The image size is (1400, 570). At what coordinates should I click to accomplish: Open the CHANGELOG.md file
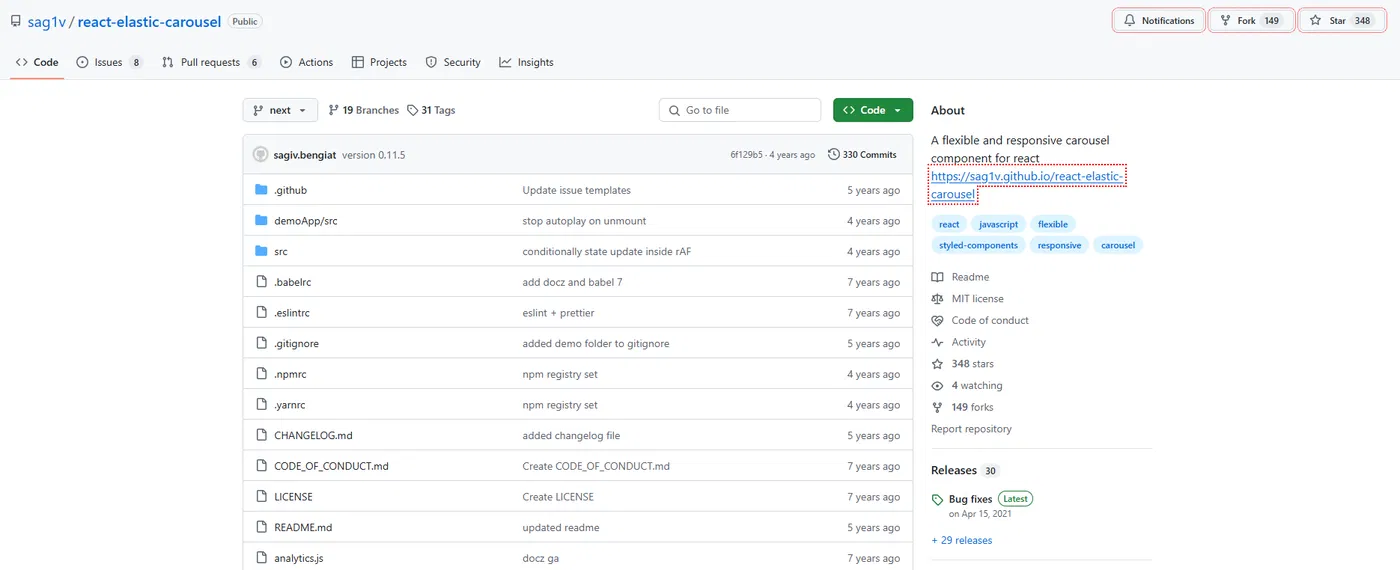pyautogui.click(x=313, y=436)
